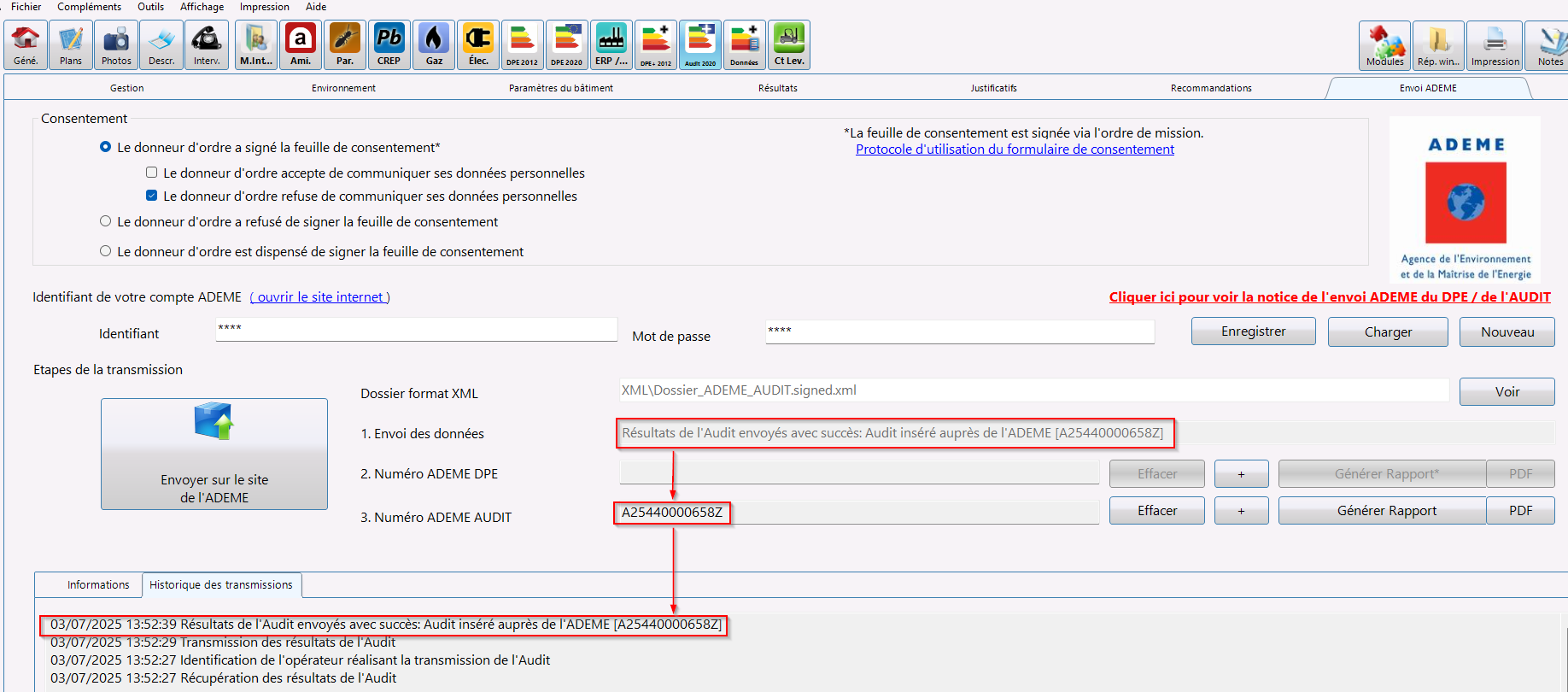Image resolution: width=1568 pixels, height=692 pixels.
Task: Click the Nouveau button
Action: (1507, 331)
